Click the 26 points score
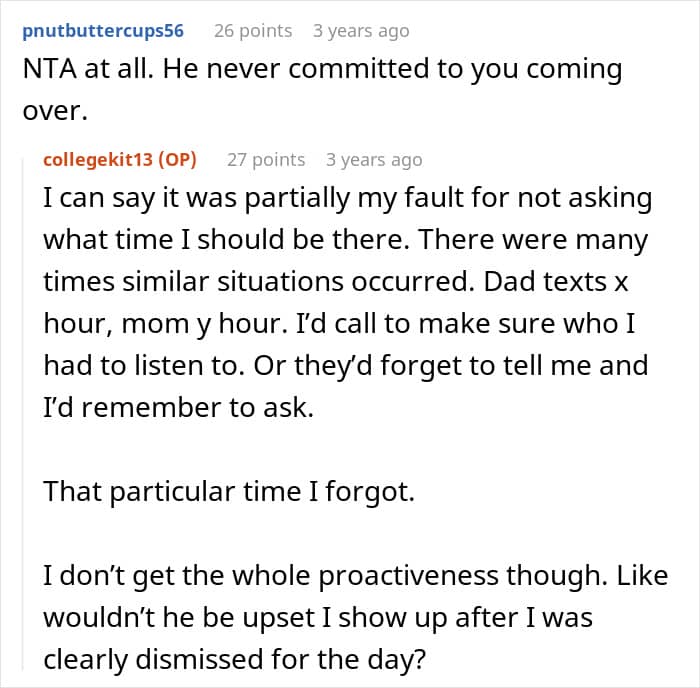The height and width of the screenshot is (688, 700). 252,31
